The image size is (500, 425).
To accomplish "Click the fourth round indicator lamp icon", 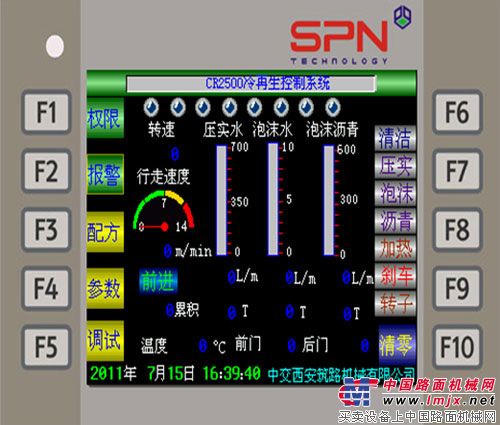I will pos(229,107).
